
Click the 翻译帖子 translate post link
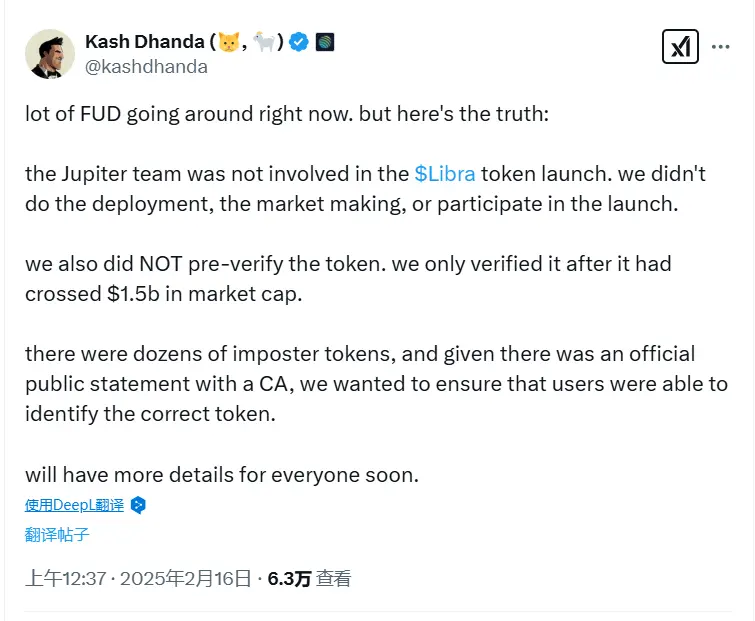[57, 535]
